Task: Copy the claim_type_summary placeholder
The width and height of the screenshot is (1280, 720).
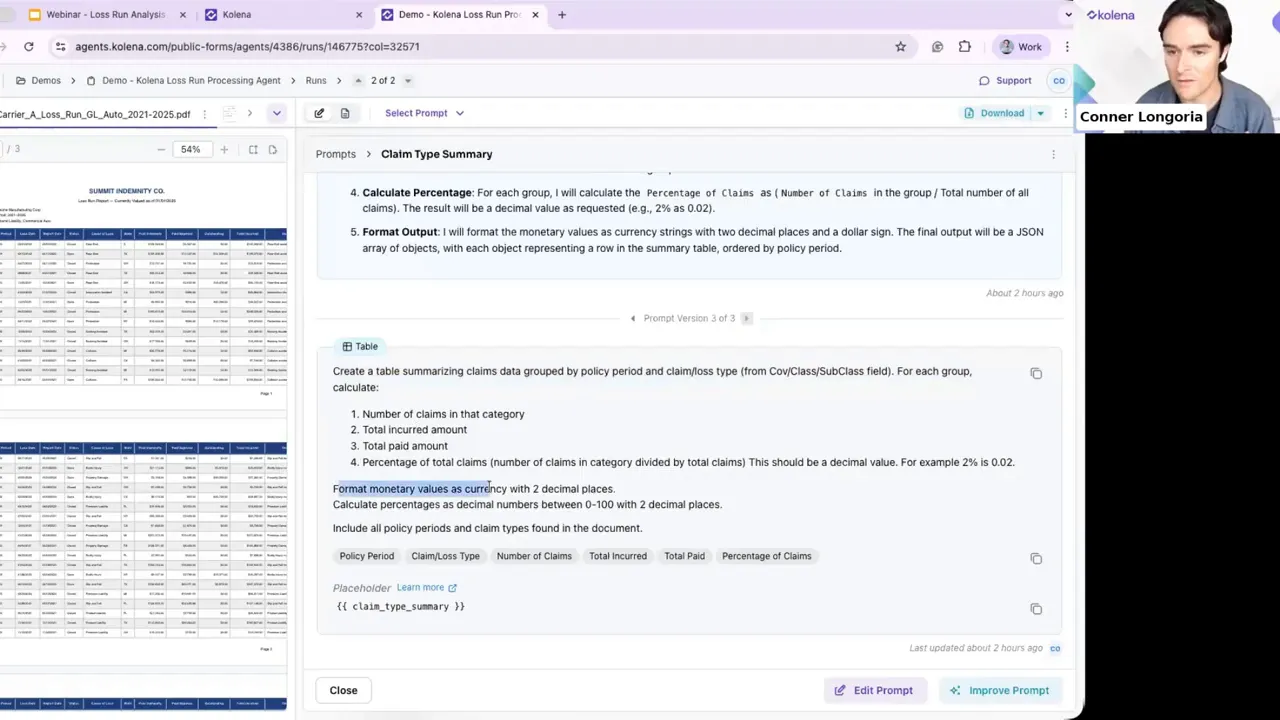Action: click(x=1036, y=609)
